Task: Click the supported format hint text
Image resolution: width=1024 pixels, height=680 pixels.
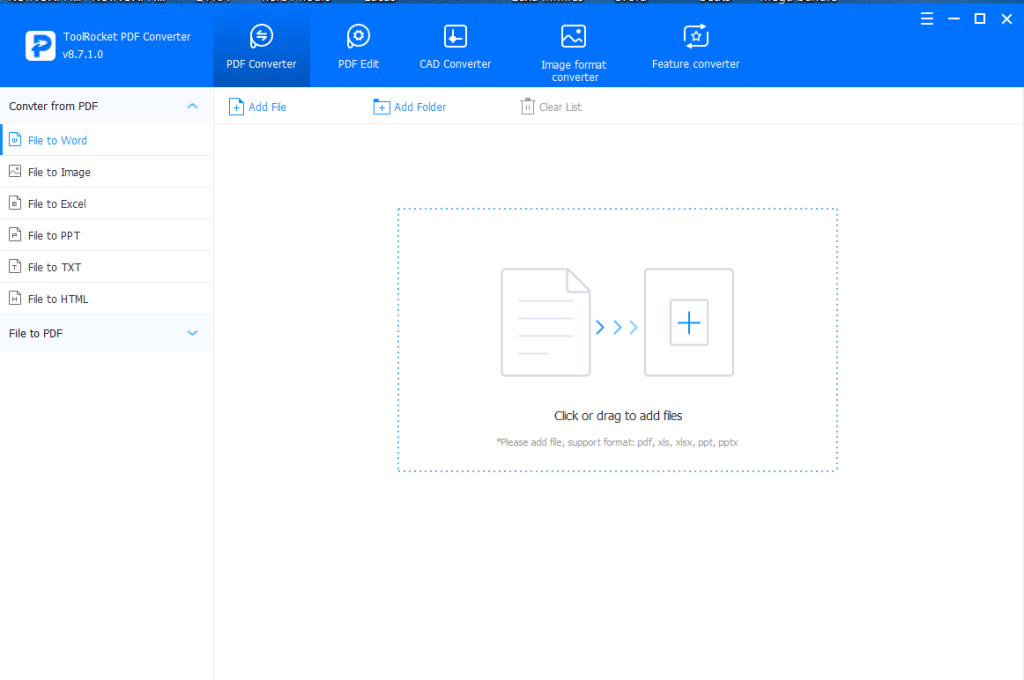Action: click(x=617, y=442)
